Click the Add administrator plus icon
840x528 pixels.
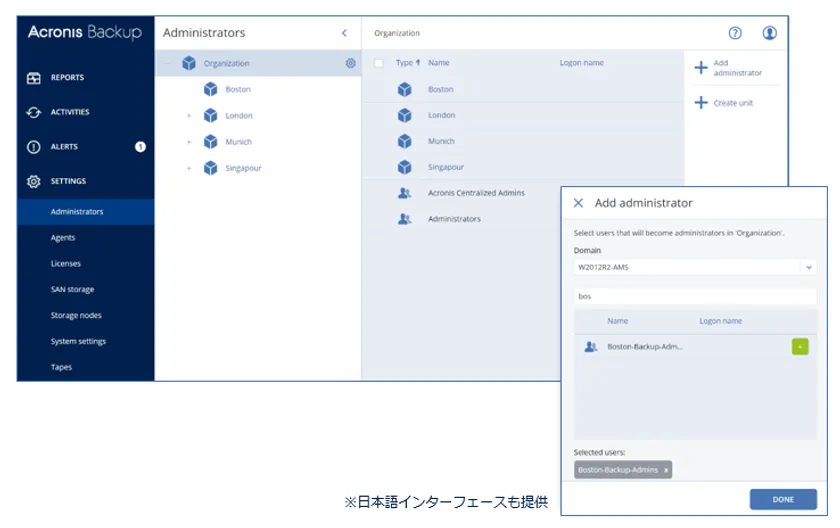click(x=700, y=68)
